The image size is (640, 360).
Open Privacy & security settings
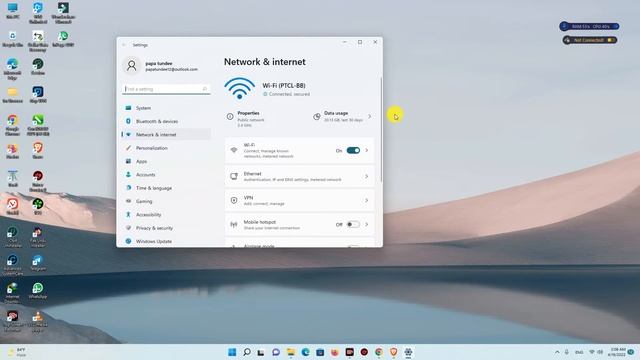(166, 228)
